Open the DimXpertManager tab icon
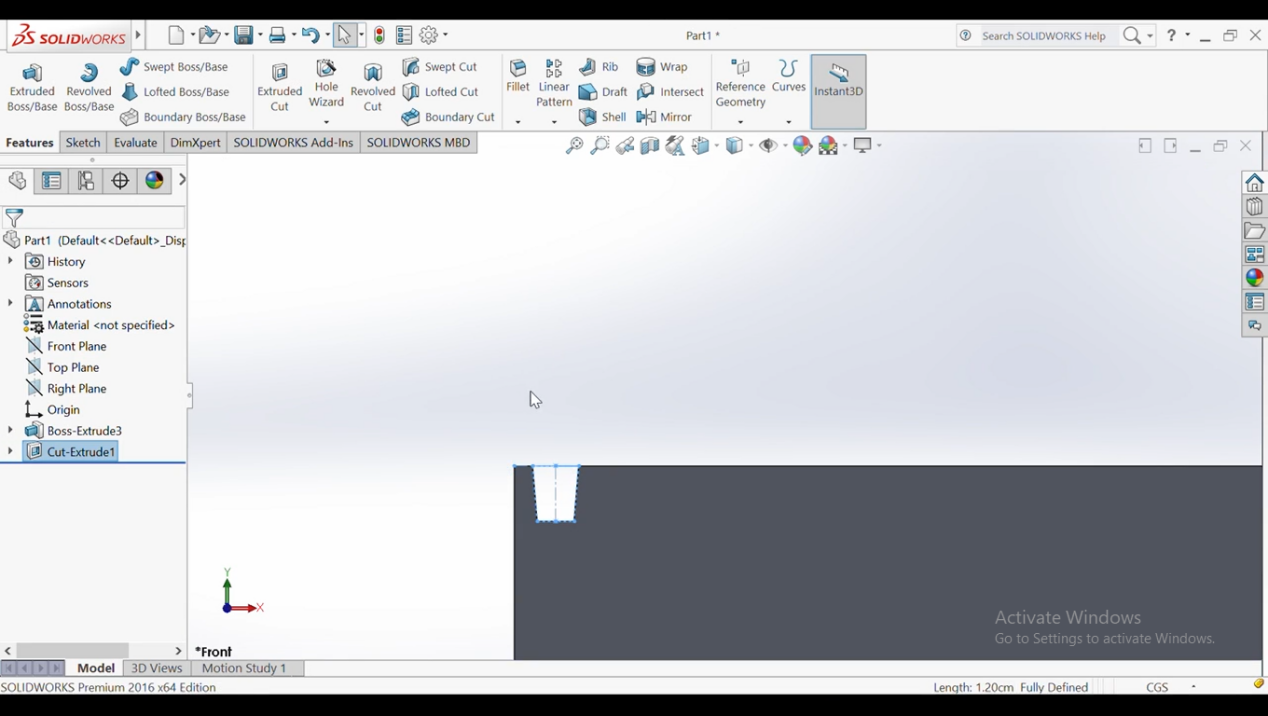Viewport: 1268px width, 716px height. [x=120, y=181]
